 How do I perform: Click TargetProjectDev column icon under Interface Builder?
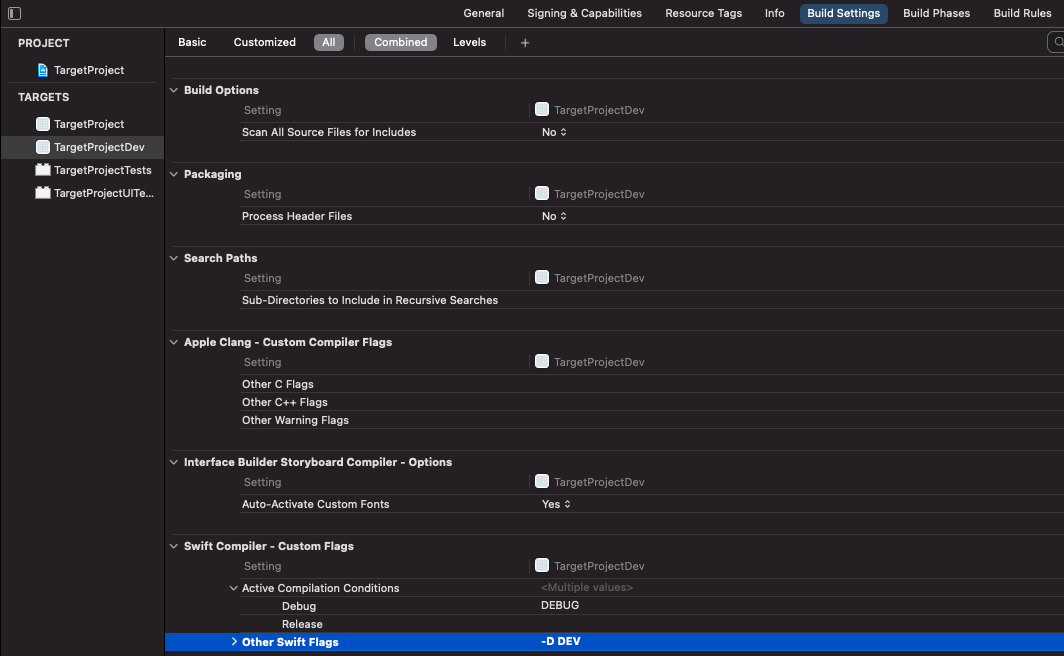point(542,482)
